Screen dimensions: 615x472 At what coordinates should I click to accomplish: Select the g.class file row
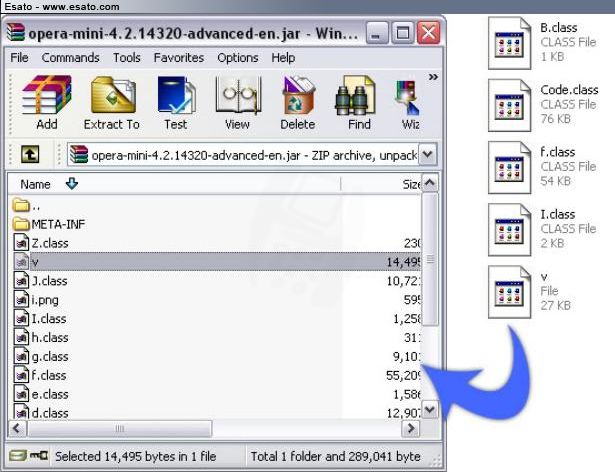pos(214,356)
